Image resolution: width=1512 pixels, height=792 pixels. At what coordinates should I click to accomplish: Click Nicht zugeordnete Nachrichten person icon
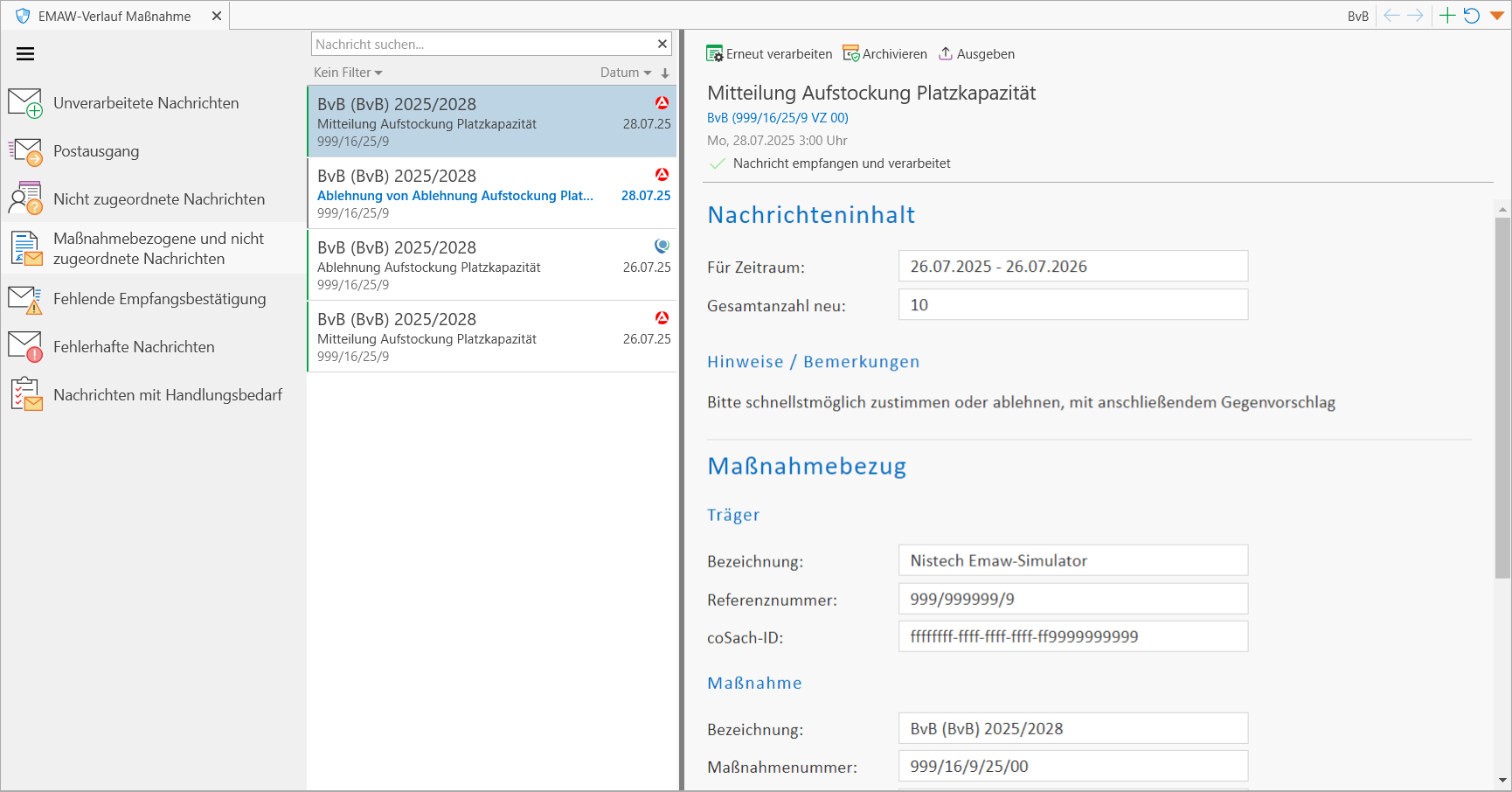[25, 198]
